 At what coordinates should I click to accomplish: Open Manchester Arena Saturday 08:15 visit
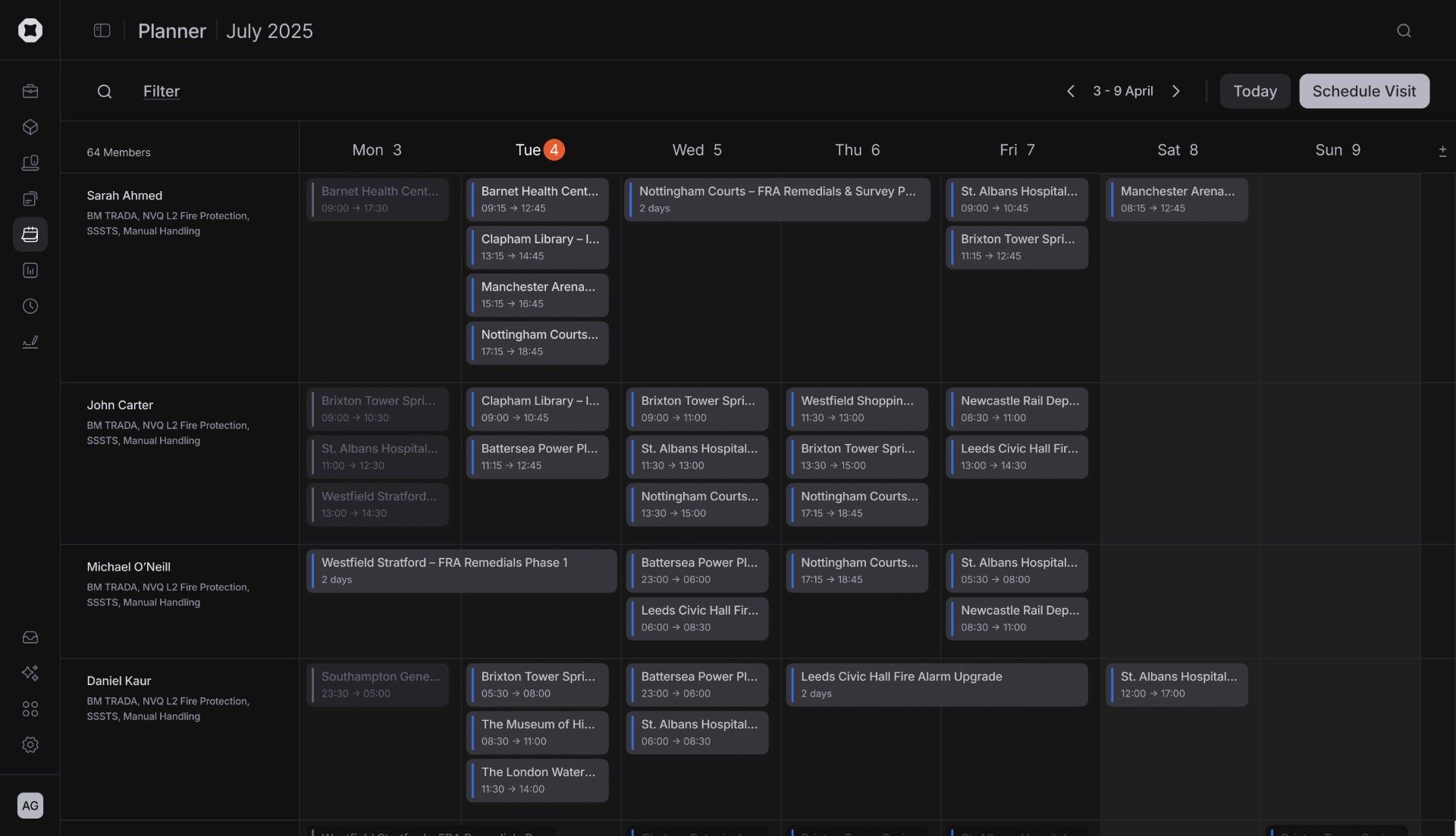coord(1177,199)
